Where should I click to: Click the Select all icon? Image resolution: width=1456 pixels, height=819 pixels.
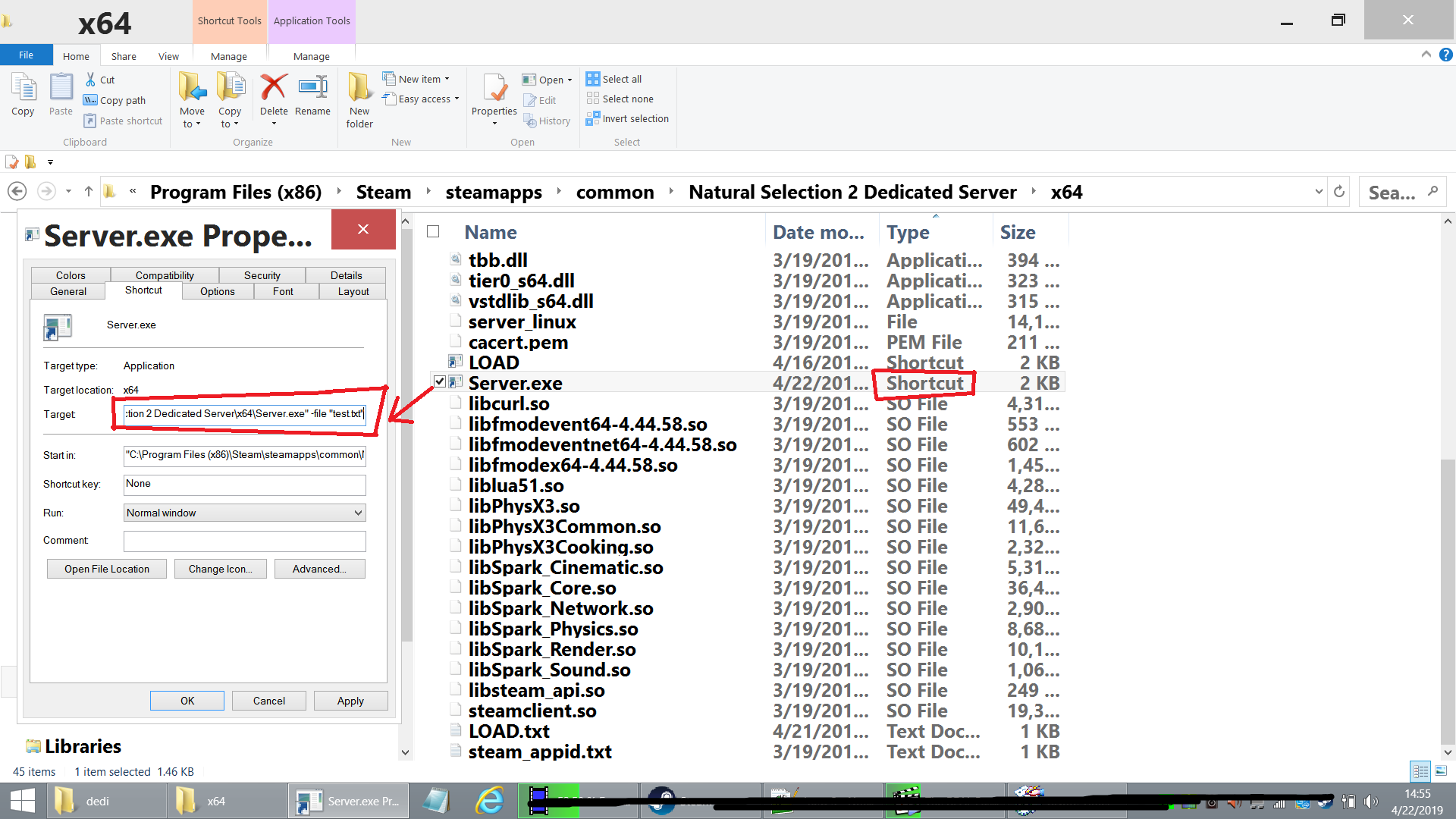[592, 79]
